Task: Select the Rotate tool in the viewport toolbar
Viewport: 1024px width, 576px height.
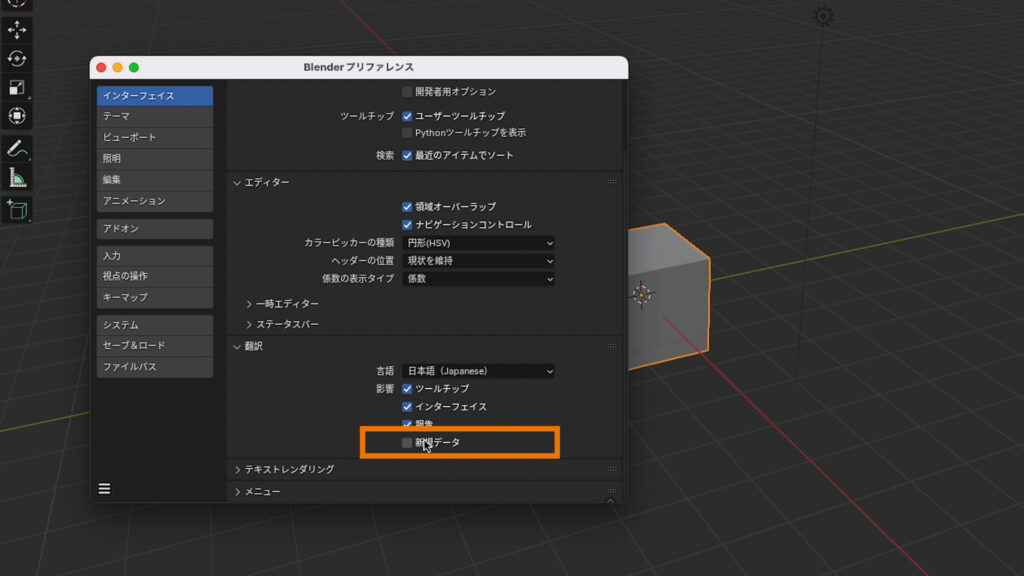Action: 17,59
